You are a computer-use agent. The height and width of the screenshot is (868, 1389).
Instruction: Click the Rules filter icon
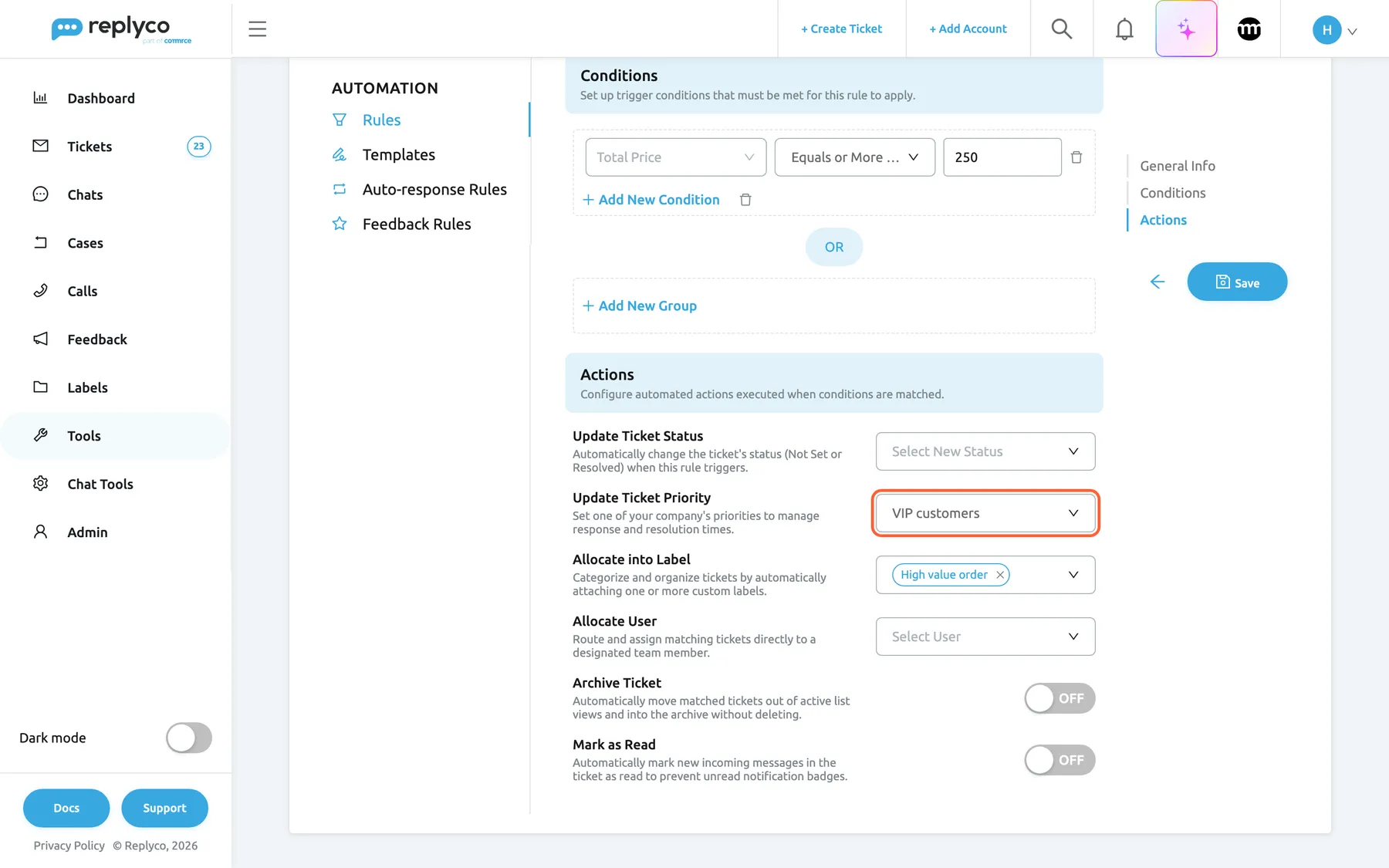coord(339,120)
